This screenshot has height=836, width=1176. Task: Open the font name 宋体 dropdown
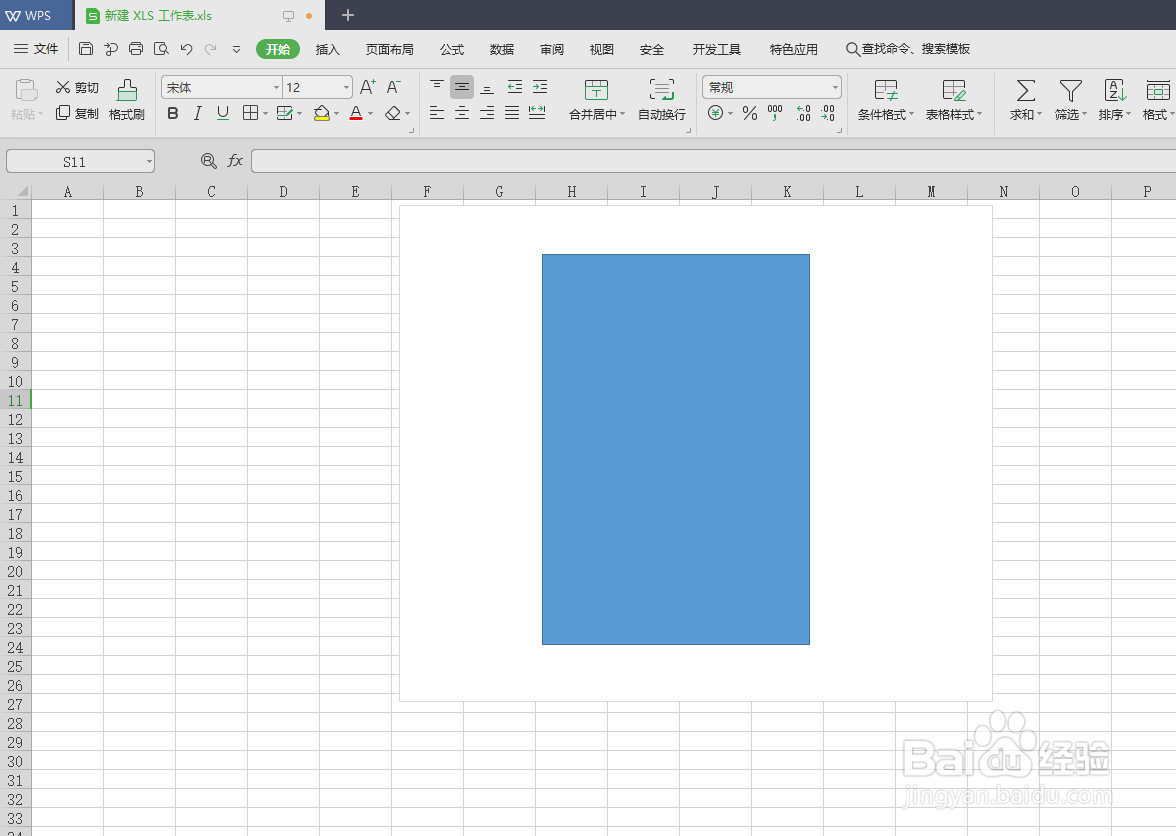pyautogui.click(x=275, y=88)
